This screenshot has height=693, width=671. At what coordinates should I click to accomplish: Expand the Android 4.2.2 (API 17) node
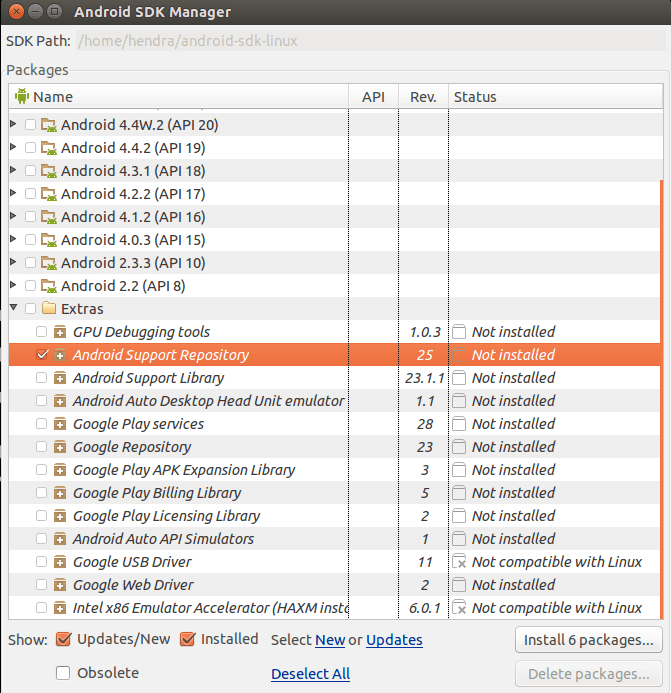13,193
